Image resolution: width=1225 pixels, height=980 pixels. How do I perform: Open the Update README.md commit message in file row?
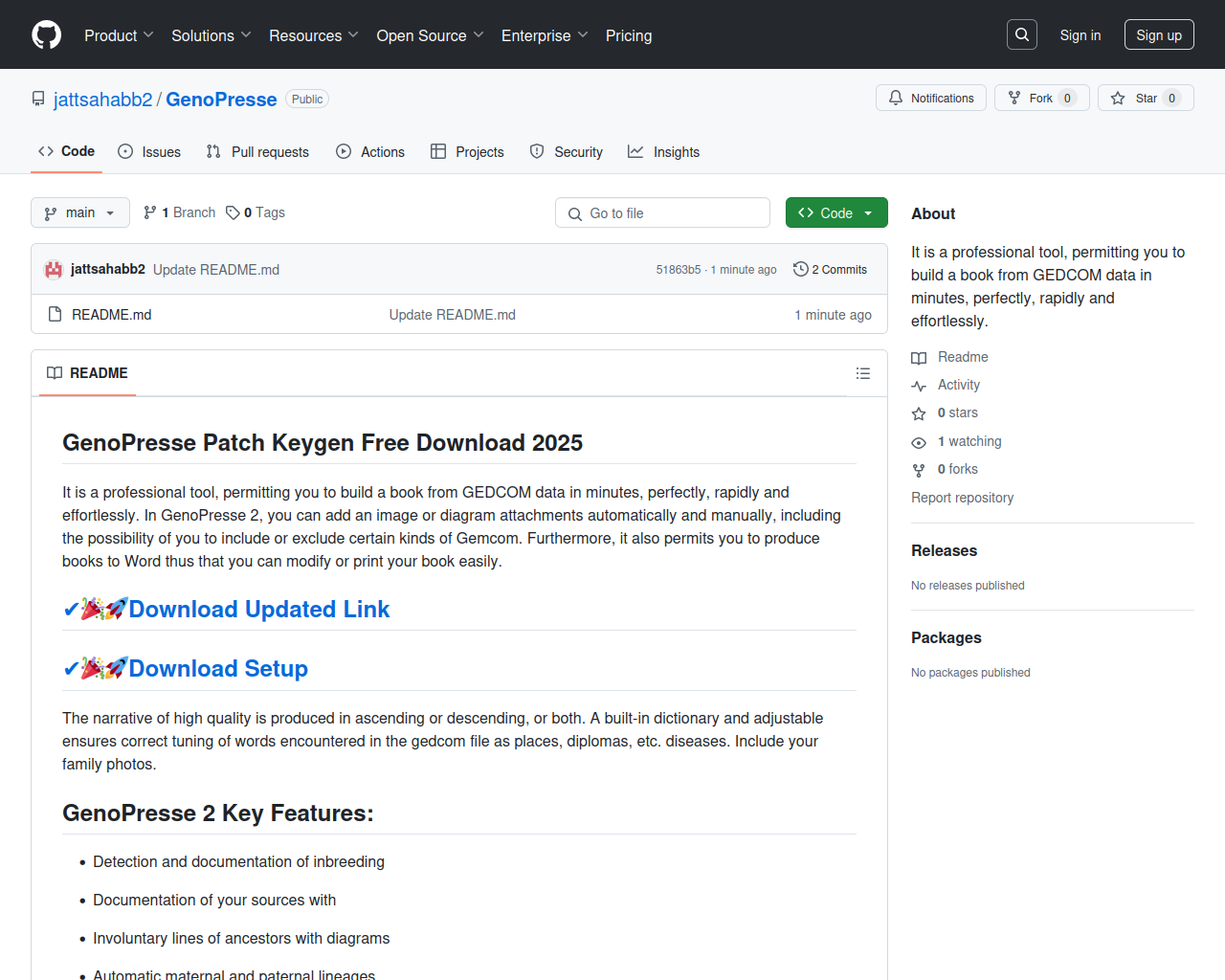point(453,315)
